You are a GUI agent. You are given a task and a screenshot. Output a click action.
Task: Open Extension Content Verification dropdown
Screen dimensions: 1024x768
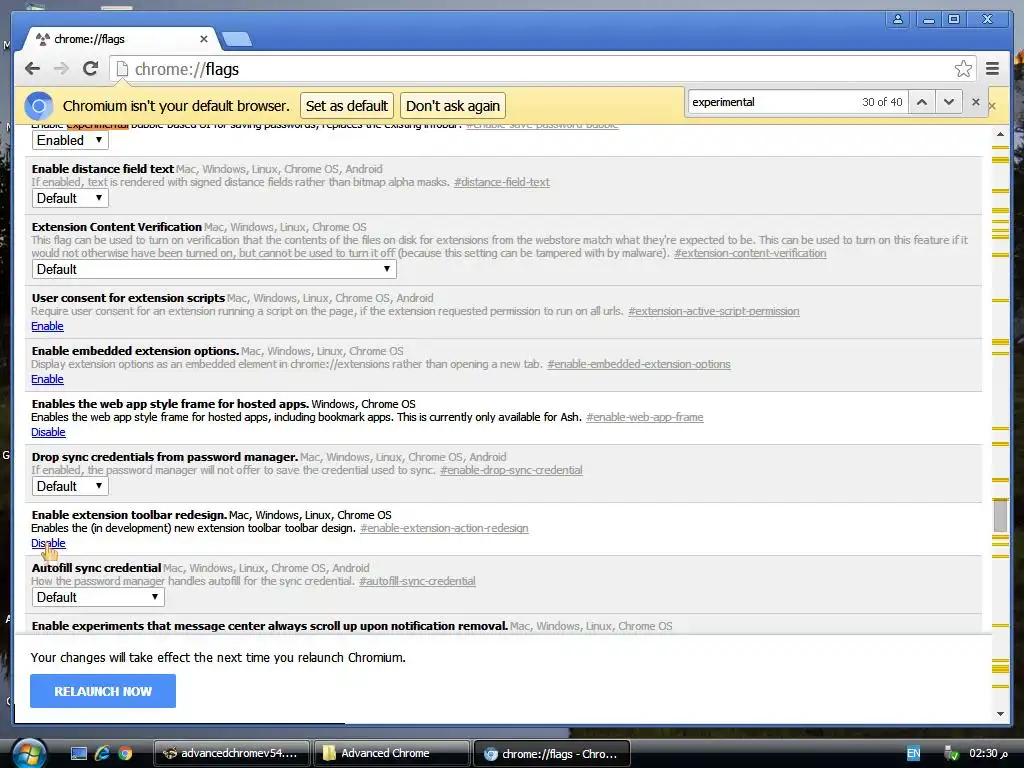point(214,270)
